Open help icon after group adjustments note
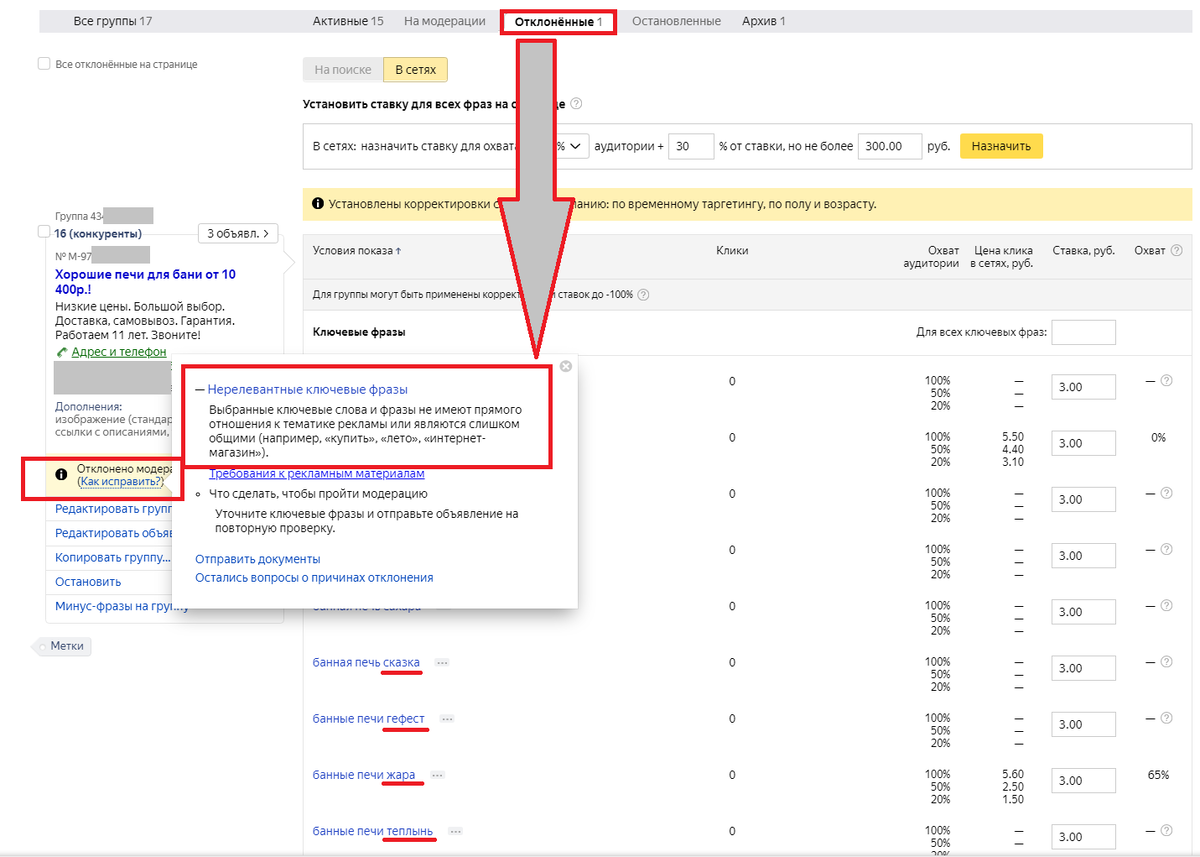Screen dimensions: 1200x857 [x=643, y=295]
